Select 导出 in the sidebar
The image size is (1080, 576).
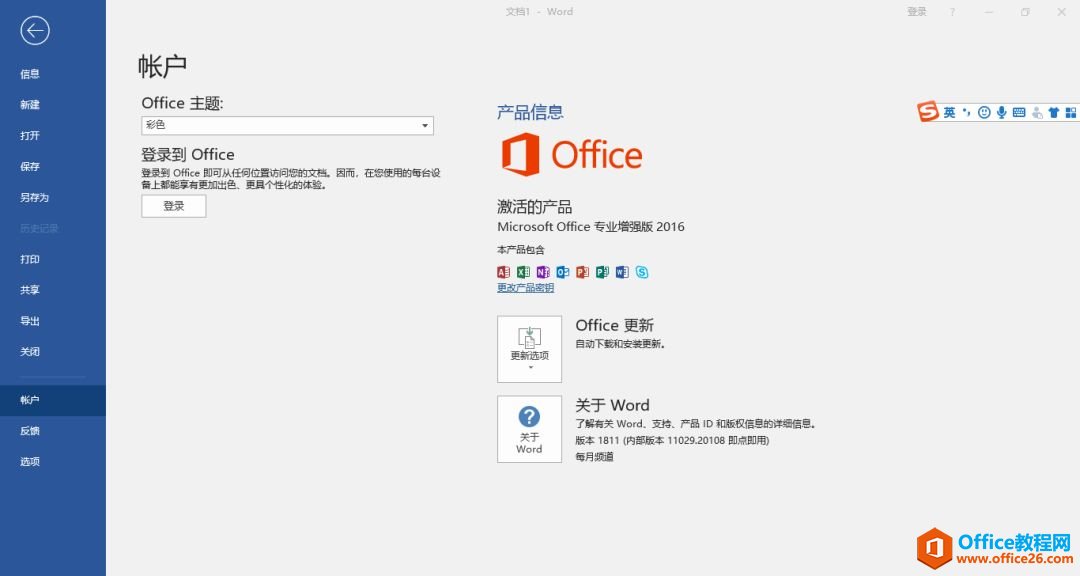[x=30, y=321]
